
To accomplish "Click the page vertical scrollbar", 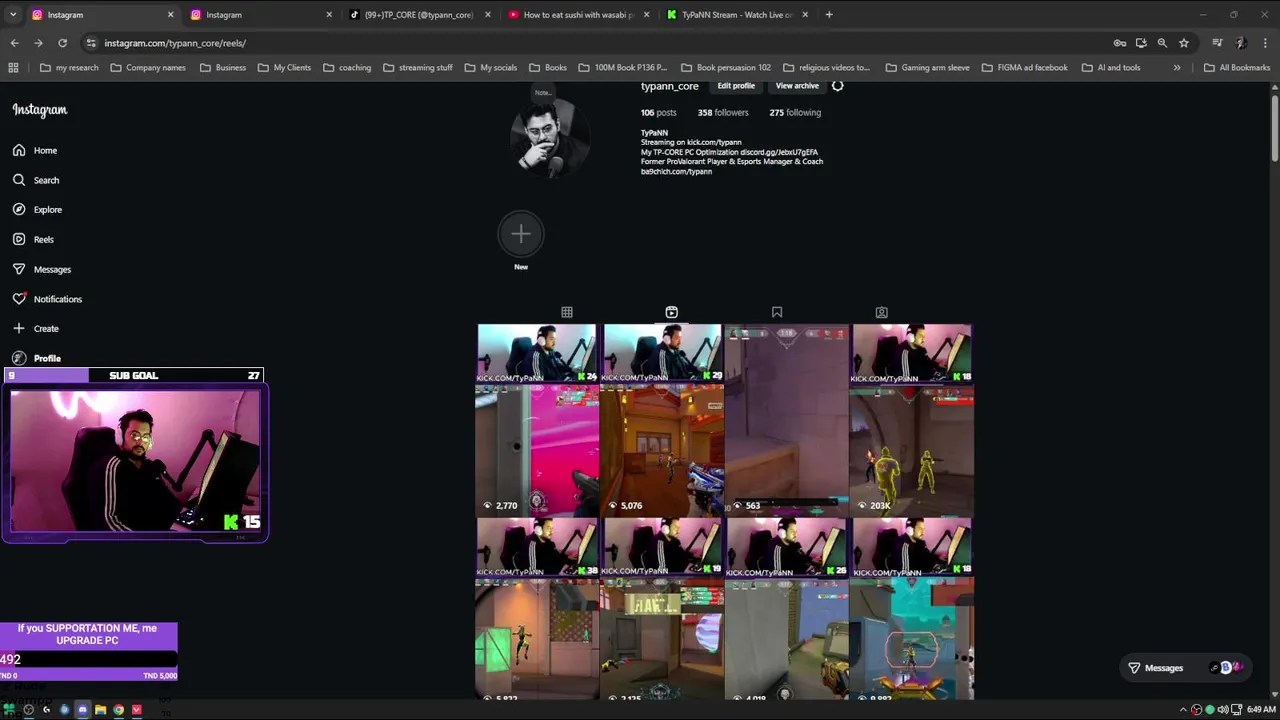I will point(1274,127).
